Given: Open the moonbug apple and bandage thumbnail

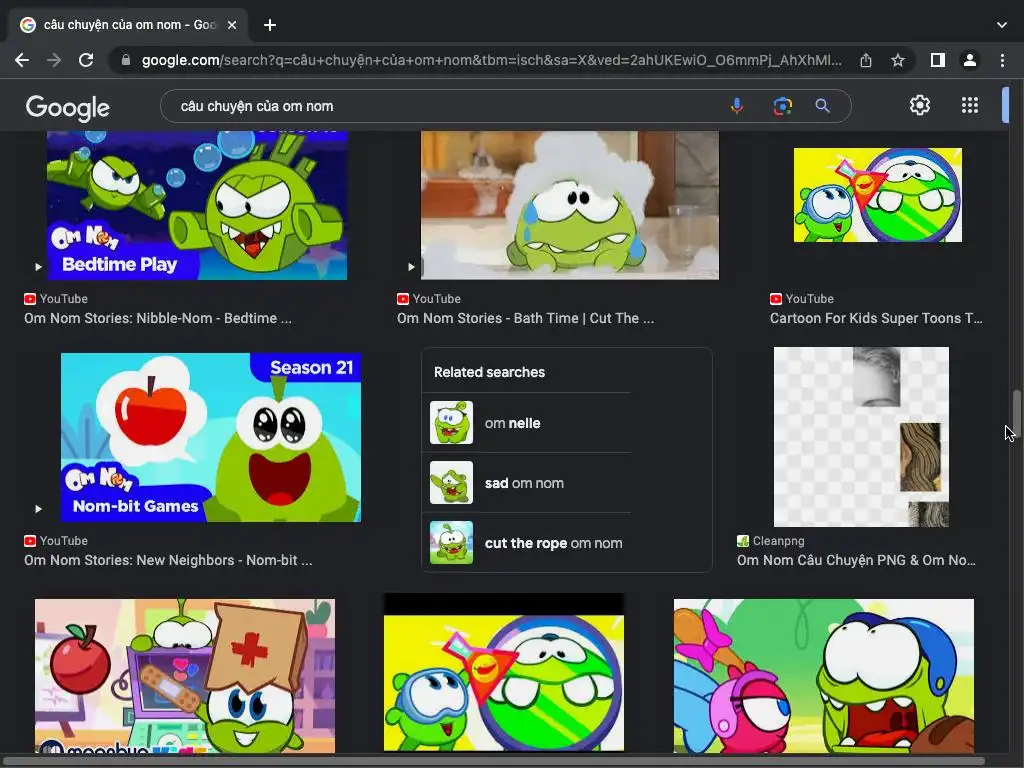Looking at the screenshot, I should (x=185, y=675).
